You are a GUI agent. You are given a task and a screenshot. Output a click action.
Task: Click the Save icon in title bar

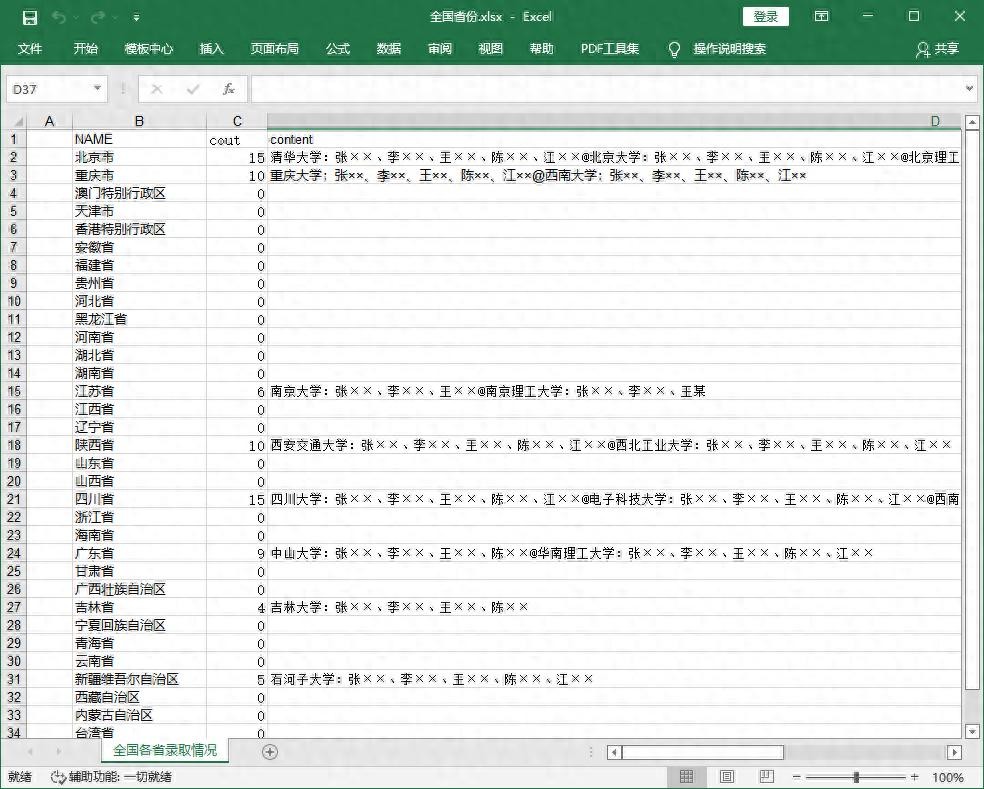30,17
